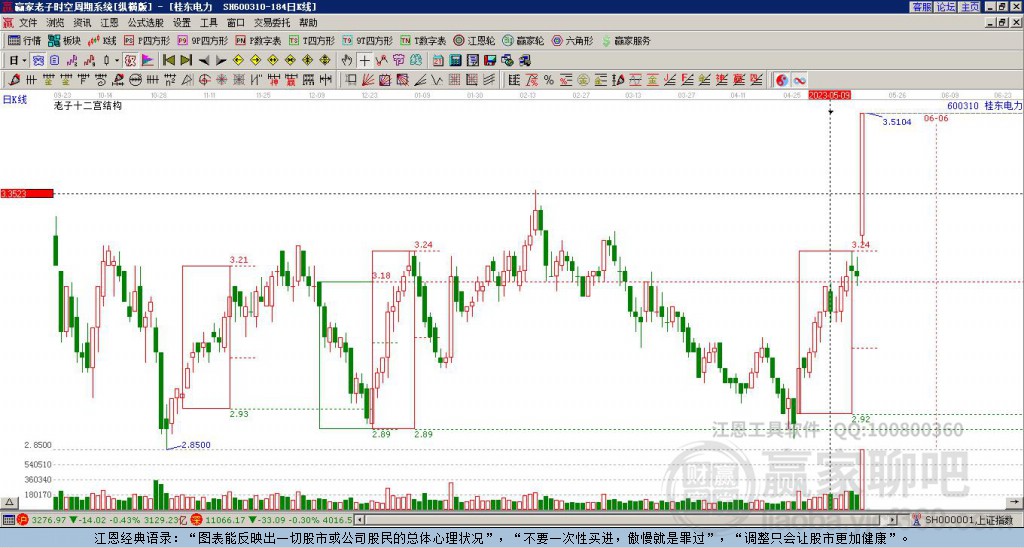Click the 老子十二宫结构 label
The width and height of the screenshot is (1024, 548).
88,105
